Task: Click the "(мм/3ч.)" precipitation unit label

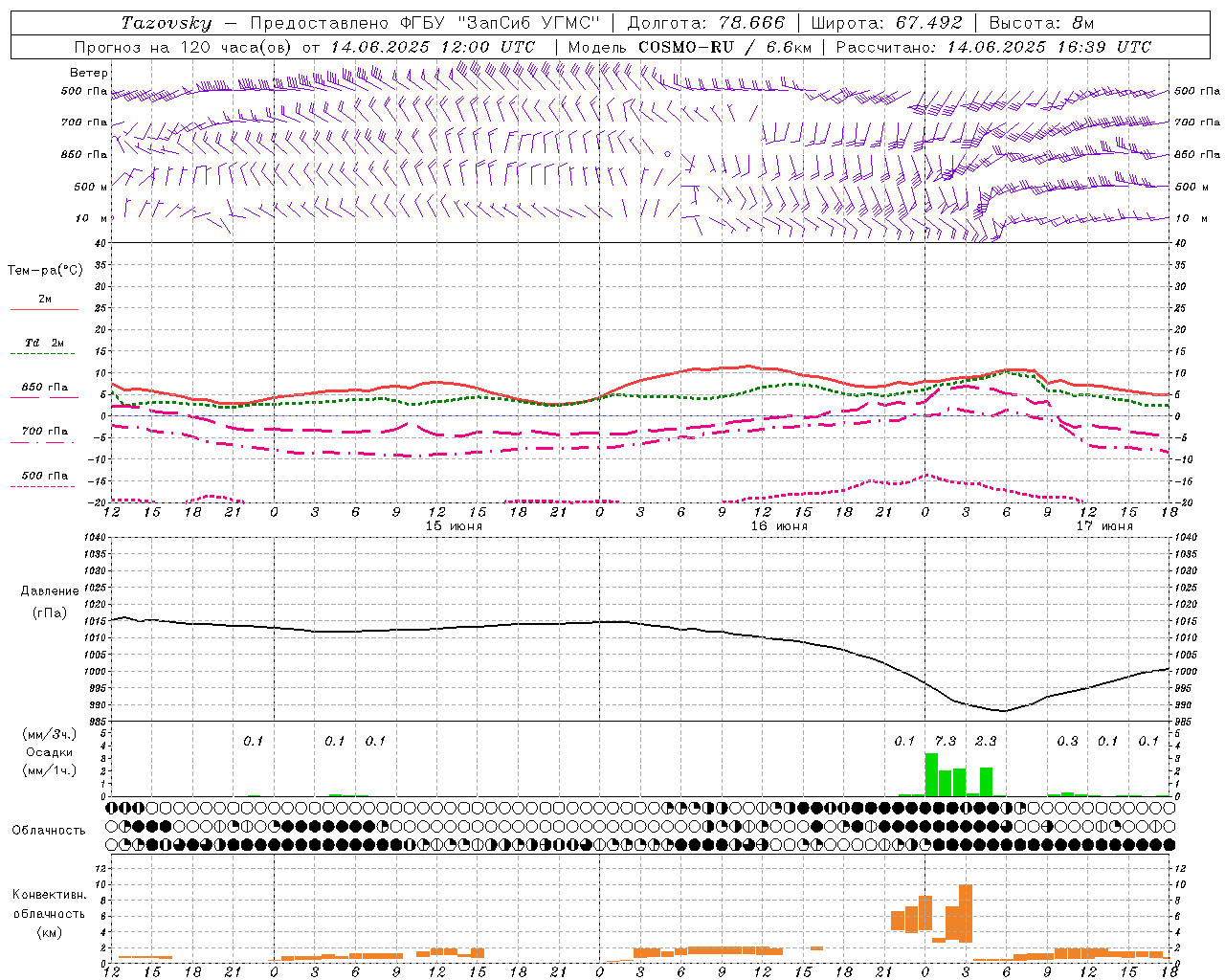Action: [49, 734]
